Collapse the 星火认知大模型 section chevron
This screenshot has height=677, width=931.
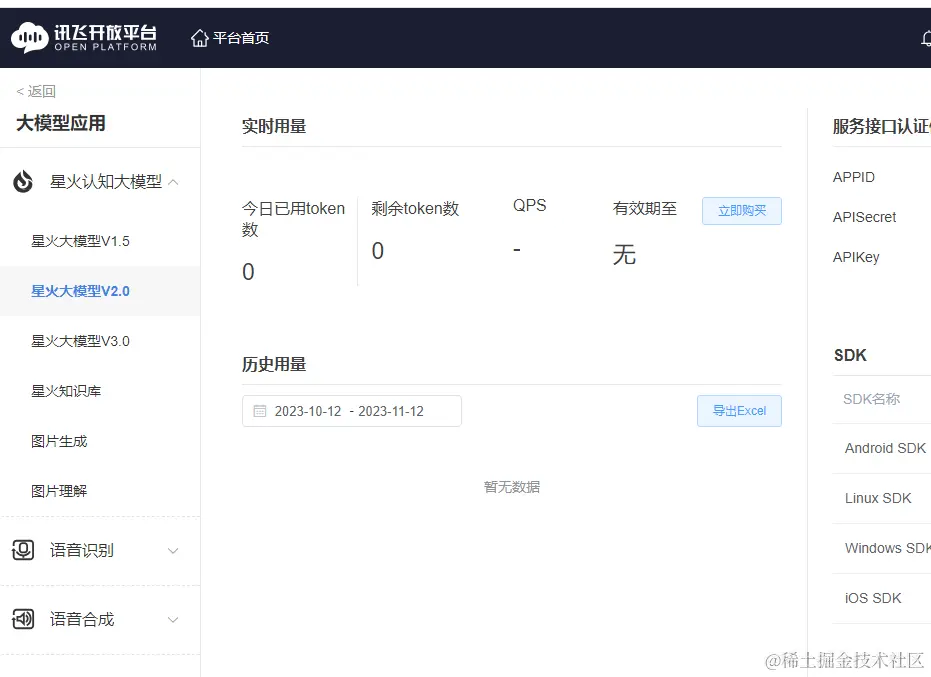[x=173, y=182]
